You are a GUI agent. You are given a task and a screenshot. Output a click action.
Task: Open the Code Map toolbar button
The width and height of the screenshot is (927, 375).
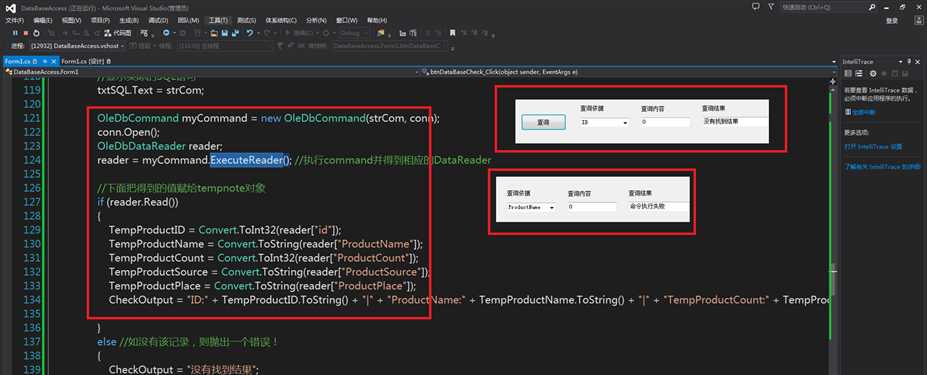[x=118, y=33]
